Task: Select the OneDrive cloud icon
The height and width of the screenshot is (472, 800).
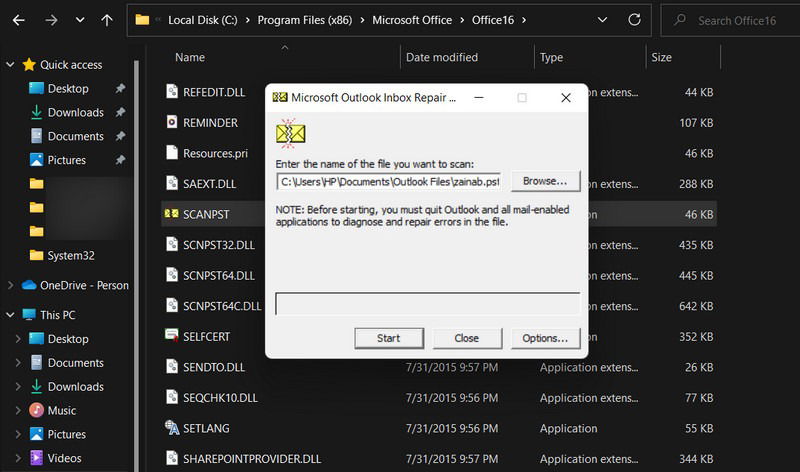Action: 29,285
